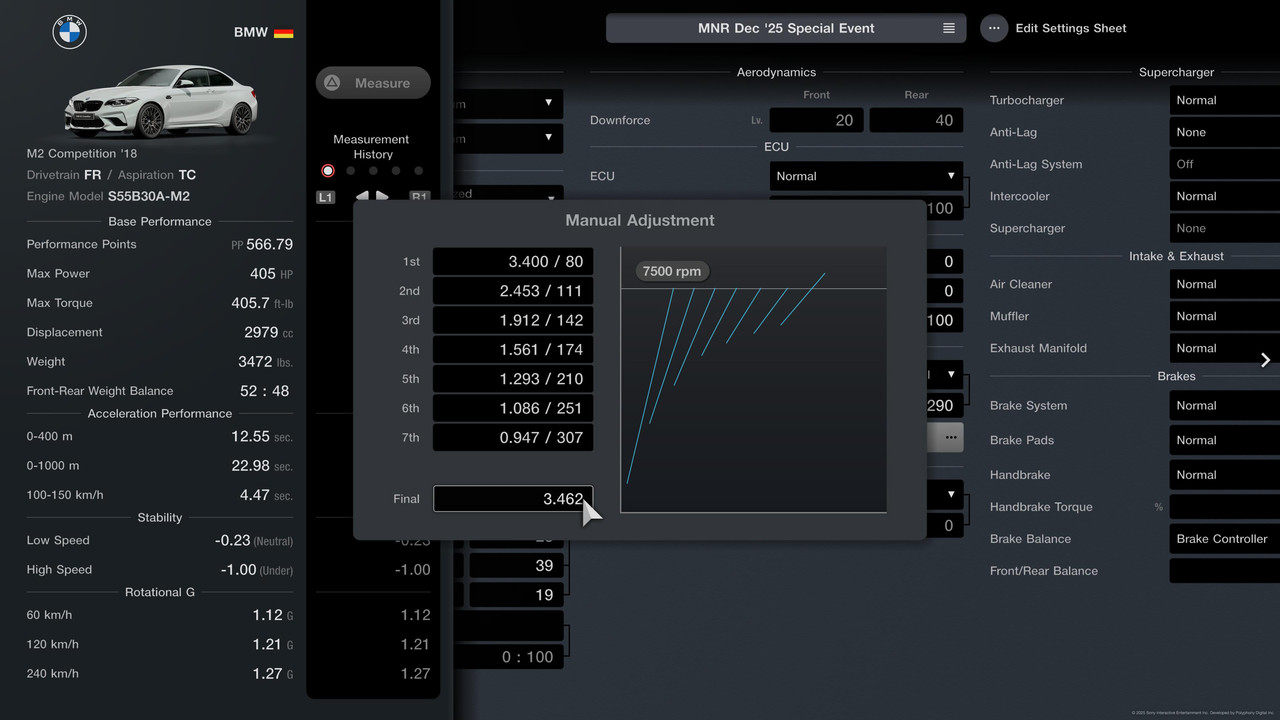Open the Anti-Lag dropdown
Image resolution: width=1280 pixels, height=720 pixels.
[1225, 132]
